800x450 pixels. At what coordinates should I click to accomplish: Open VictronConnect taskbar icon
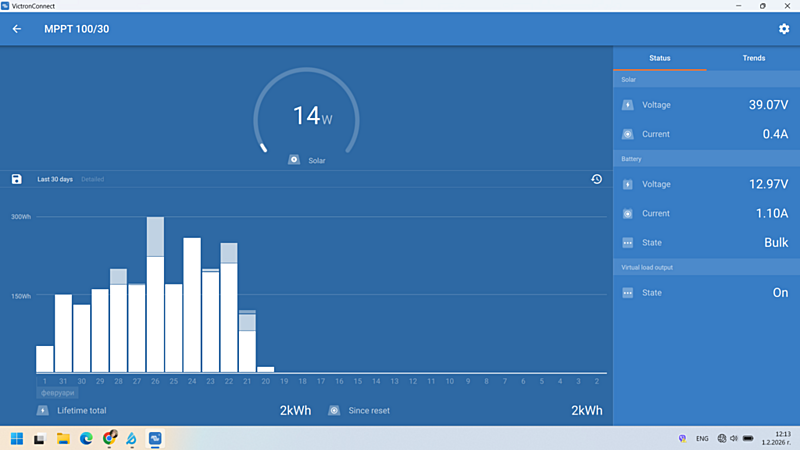155,439
